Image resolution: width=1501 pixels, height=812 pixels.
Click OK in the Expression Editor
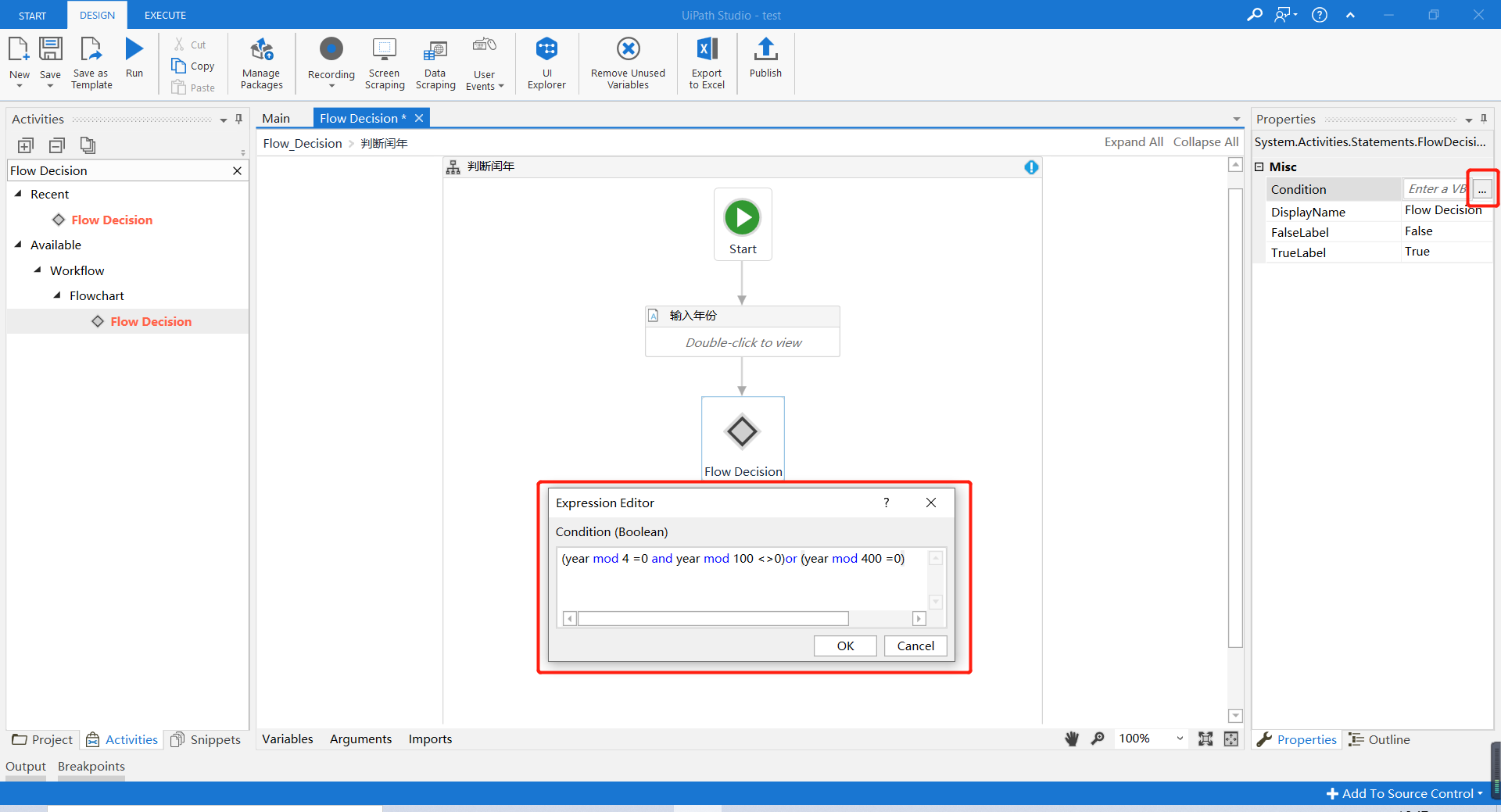[x=844, y=646]
